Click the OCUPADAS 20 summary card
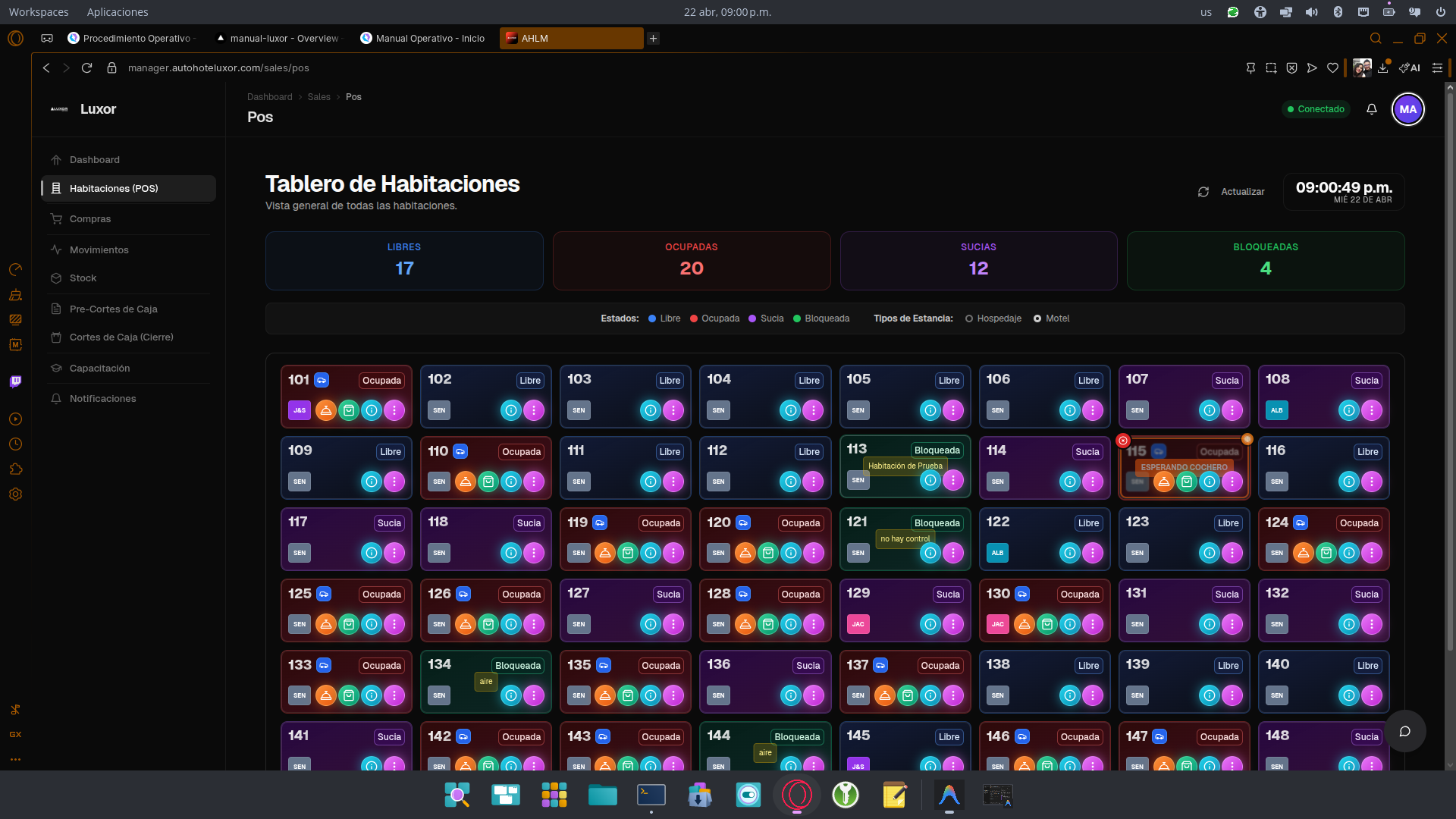The height and width of the screenshot is (819, 1456). 692,261
